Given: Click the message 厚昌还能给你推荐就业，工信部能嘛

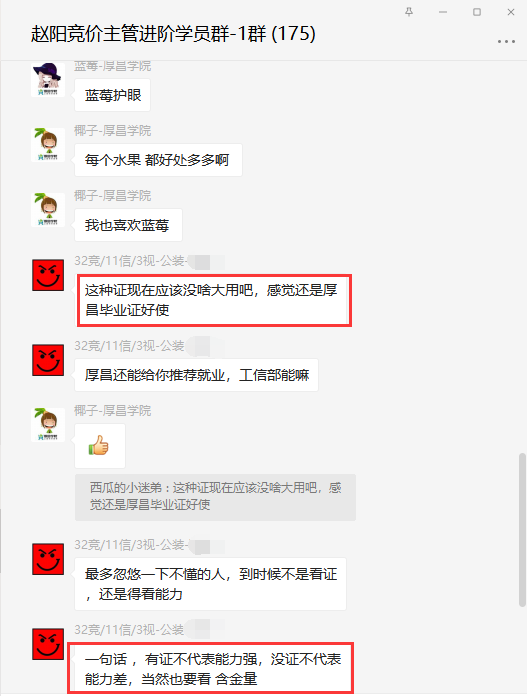Looking at the screenshot, I should pyautogui.click(x=196, y=375).
